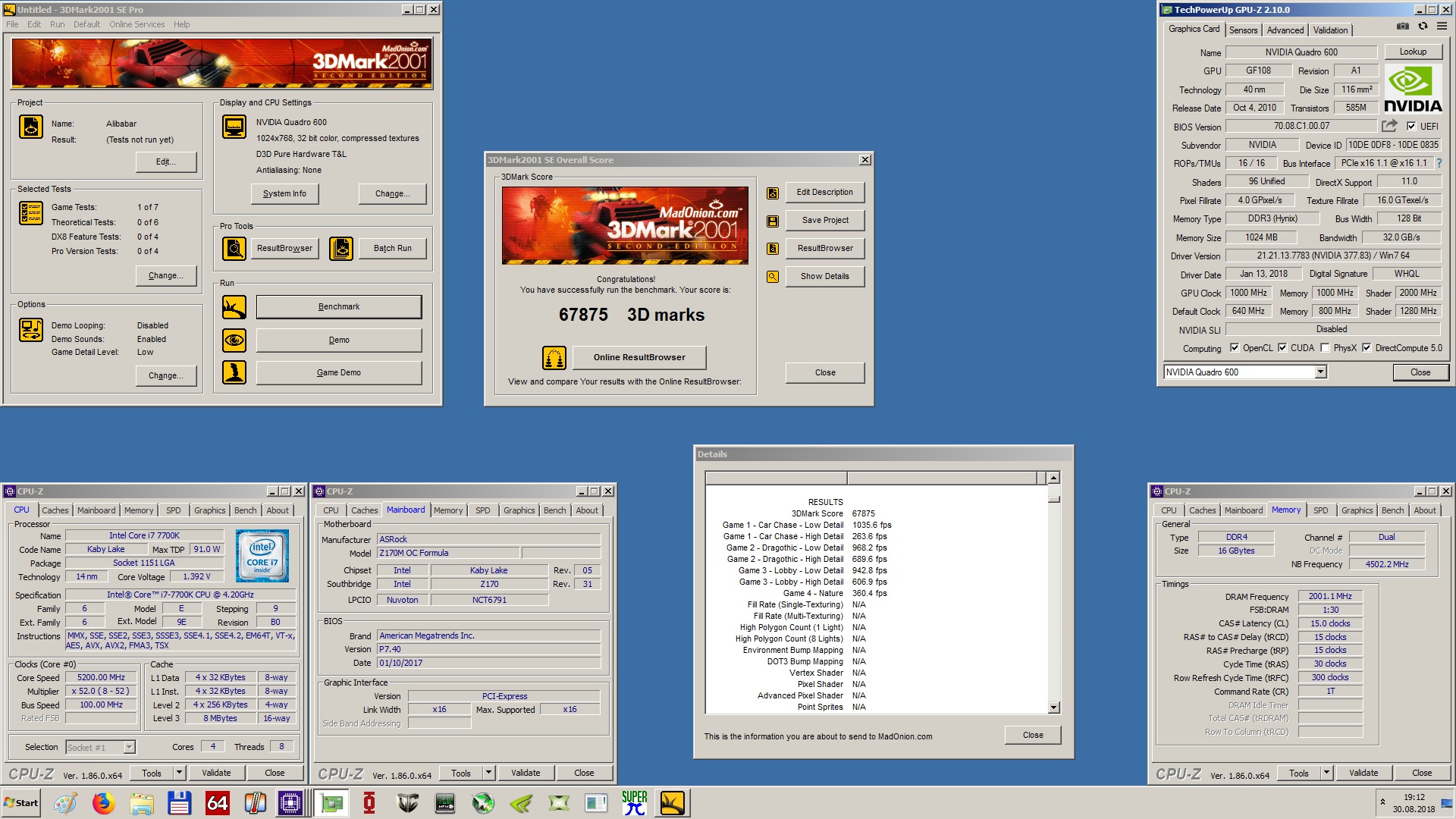Click Change button in Selected Tests section
1456x819 pixels.
[x=166, y=276]
